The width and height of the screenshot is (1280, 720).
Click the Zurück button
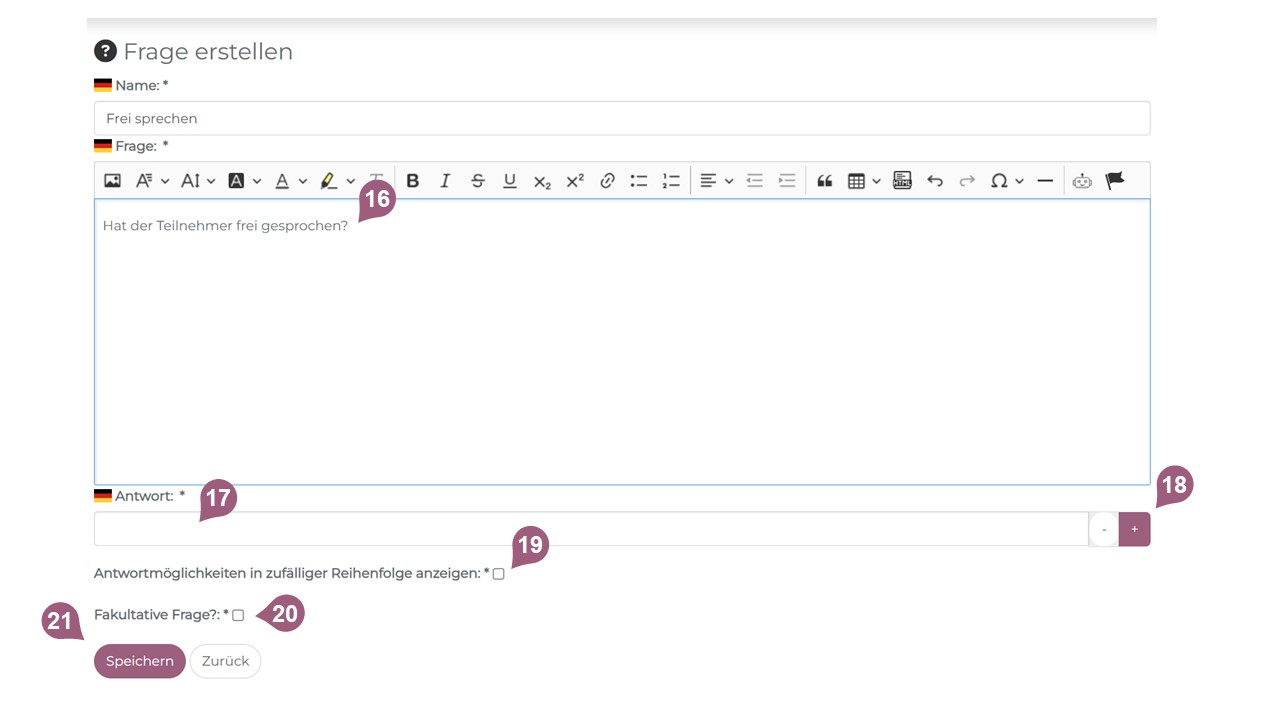click(x=225, y=661)
